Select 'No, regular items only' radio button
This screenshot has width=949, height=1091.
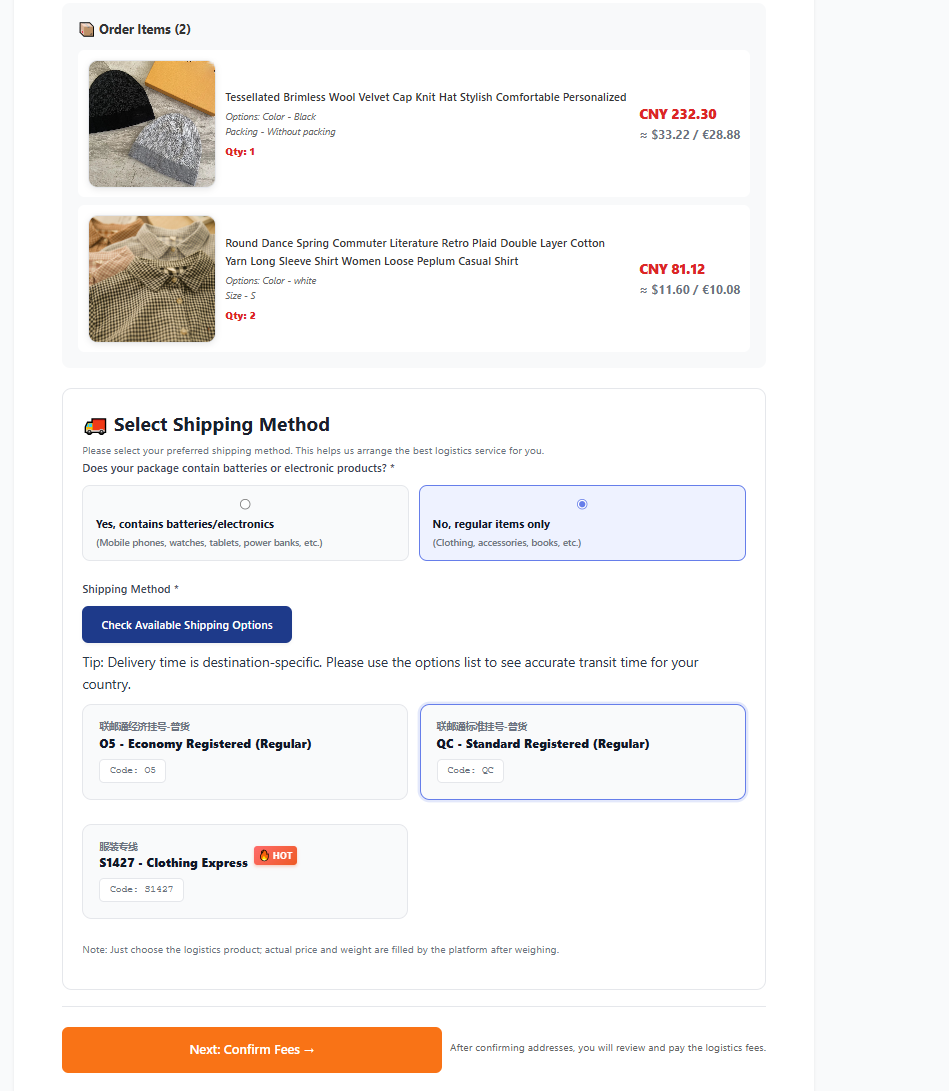click(x=582, y=504)
